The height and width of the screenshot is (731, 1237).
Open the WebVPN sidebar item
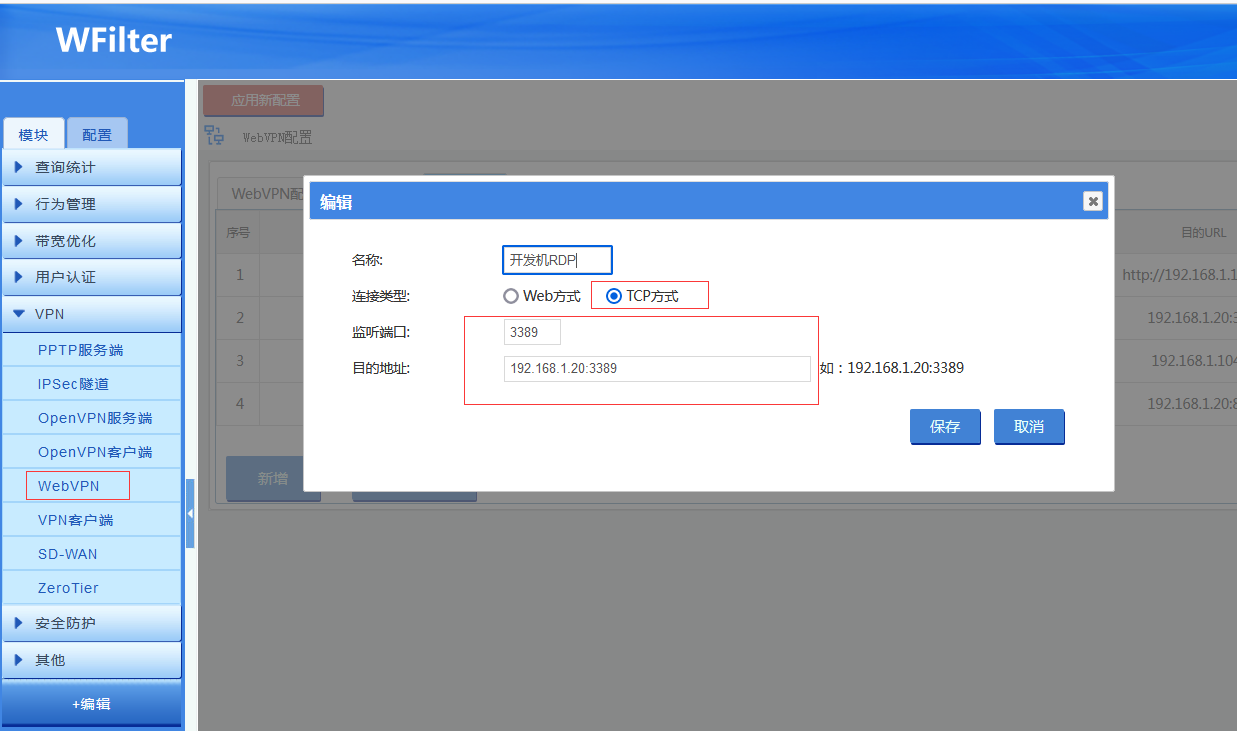[69, 486]
